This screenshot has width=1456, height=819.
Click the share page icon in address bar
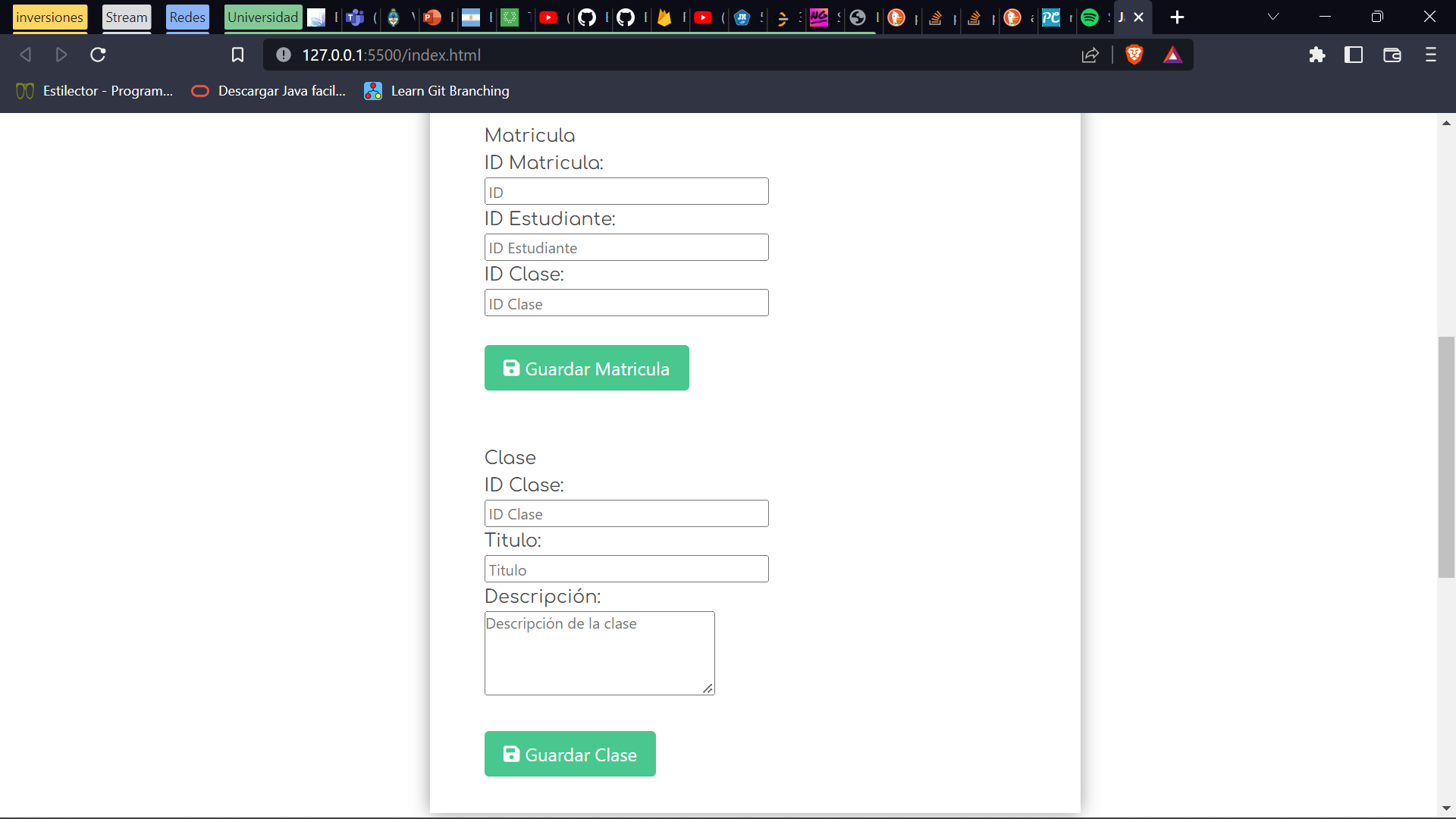click(1090, 55)
